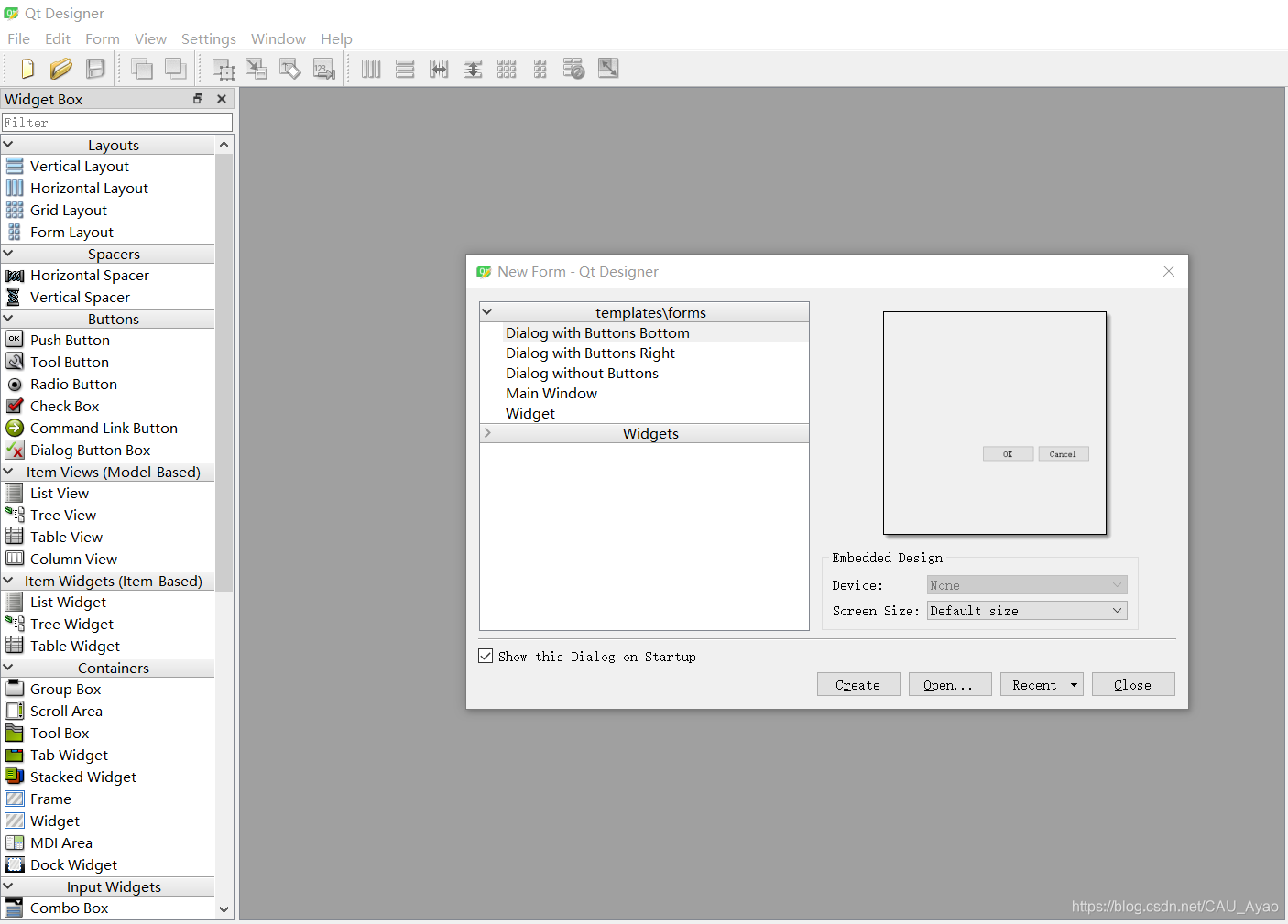Toggle Show this Dialog on Startup checkbox
Viewport: 1288px width, 924px height.
click(486, 656)
